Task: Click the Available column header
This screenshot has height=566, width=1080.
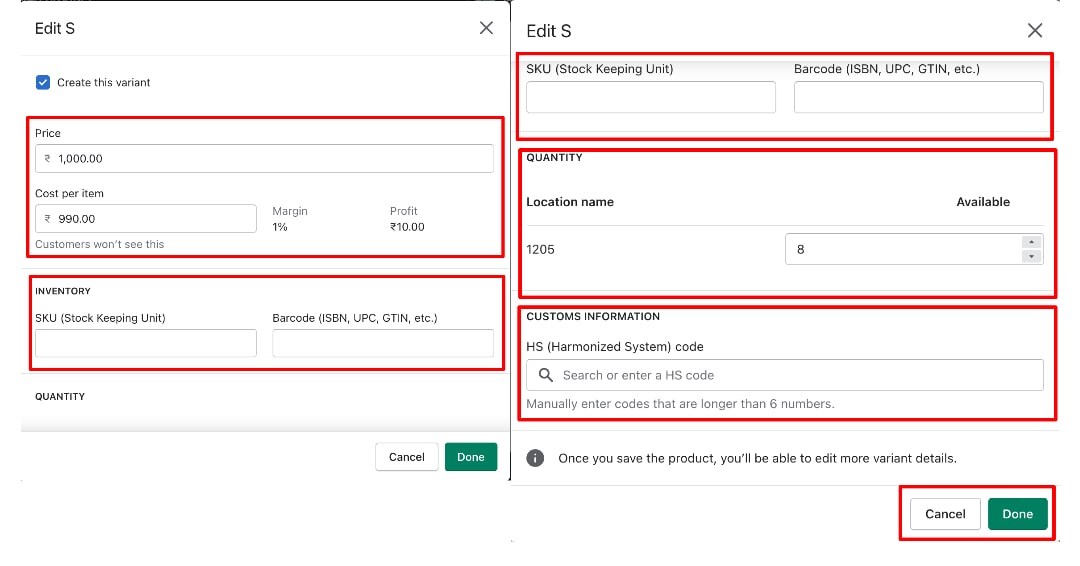Action: [x=983, y=202]
